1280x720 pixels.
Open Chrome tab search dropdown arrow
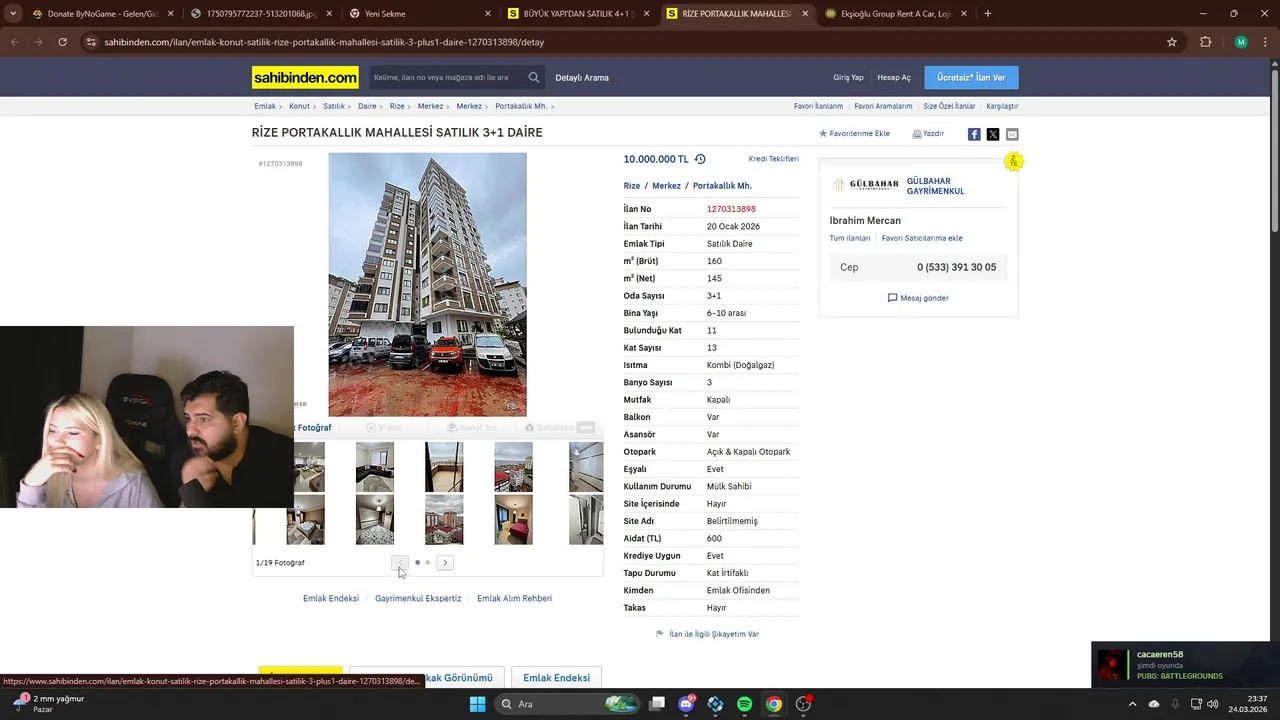pos(14,13)
